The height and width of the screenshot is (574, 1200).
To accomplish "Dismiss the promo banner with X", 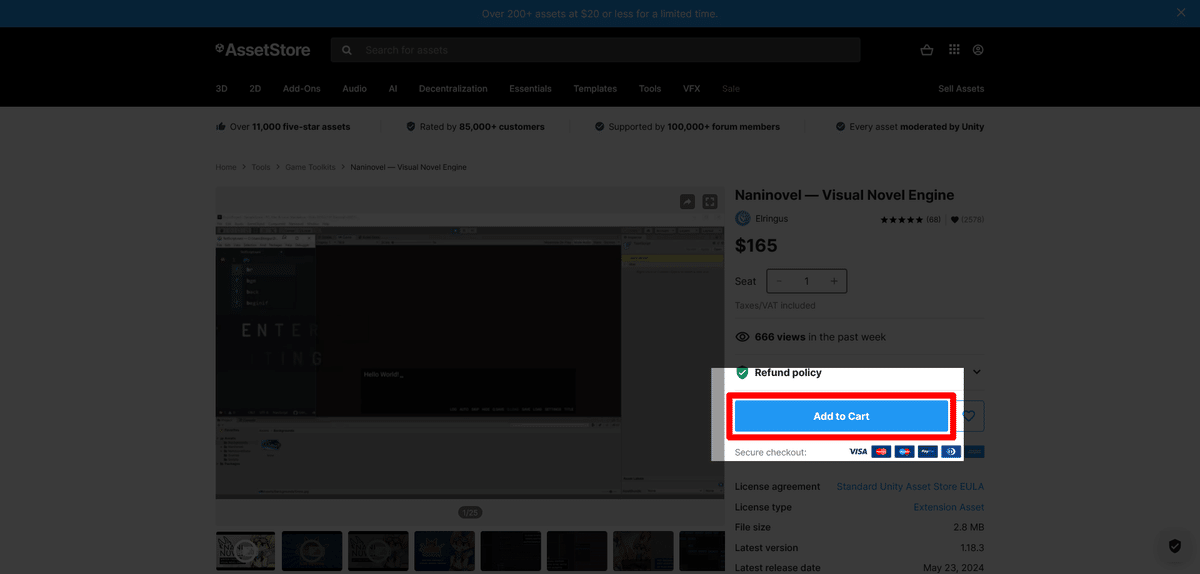I will [x=1181, y=13].
